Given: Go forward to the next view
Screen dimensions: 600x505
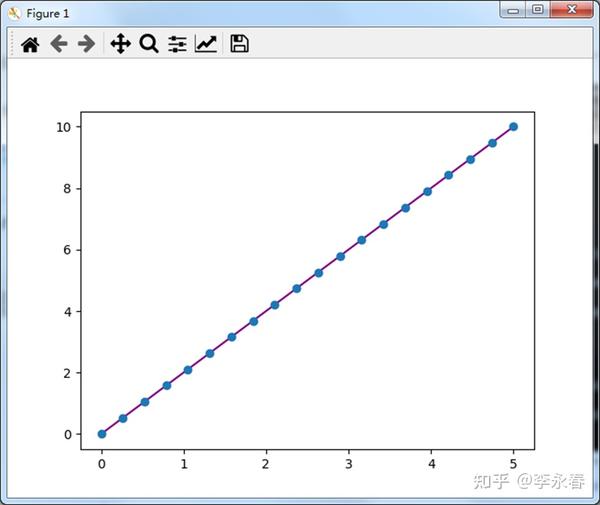Looking at the screenshot, I should pos(86,44).
